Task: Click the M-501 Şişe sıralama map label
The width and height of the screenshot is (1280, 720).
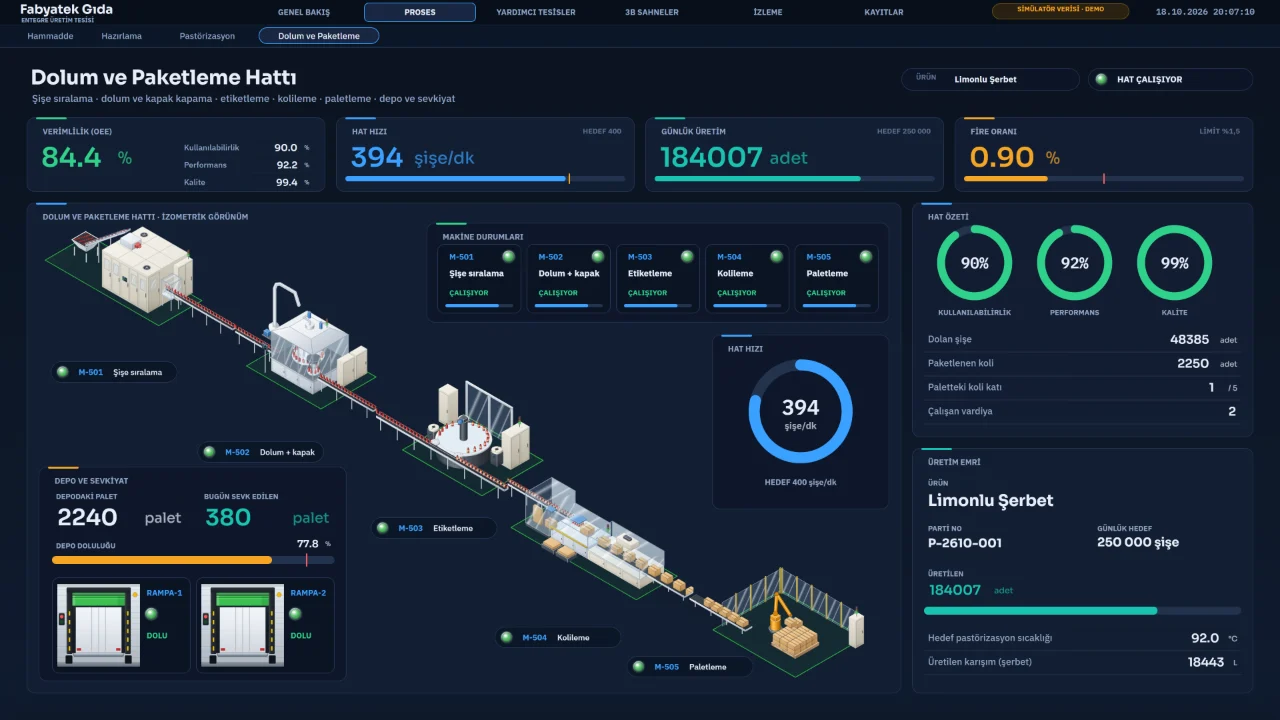Action: (x=114, y=372)
